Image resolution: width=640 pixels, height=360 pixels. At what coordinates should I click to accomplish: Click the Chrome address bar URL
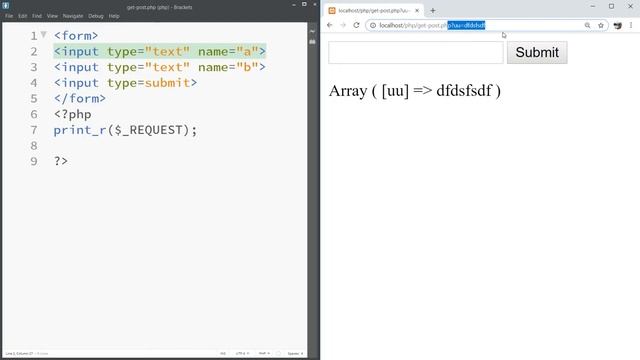[432, 25]
